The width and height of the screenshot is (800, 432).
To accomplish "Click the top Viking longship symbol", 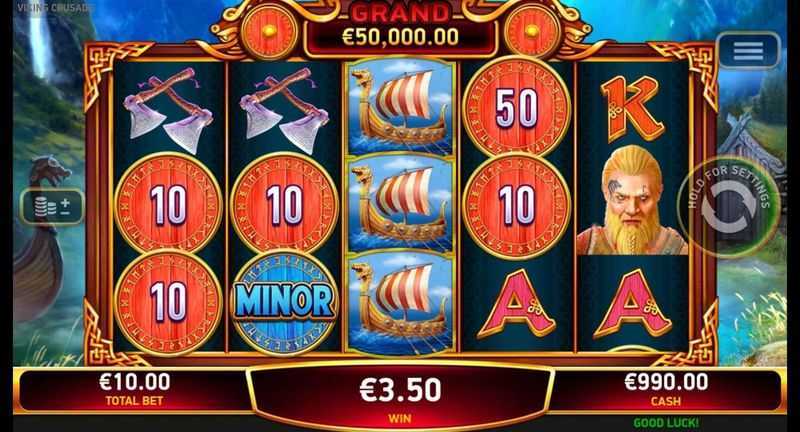I will click(x=399, y=107).
